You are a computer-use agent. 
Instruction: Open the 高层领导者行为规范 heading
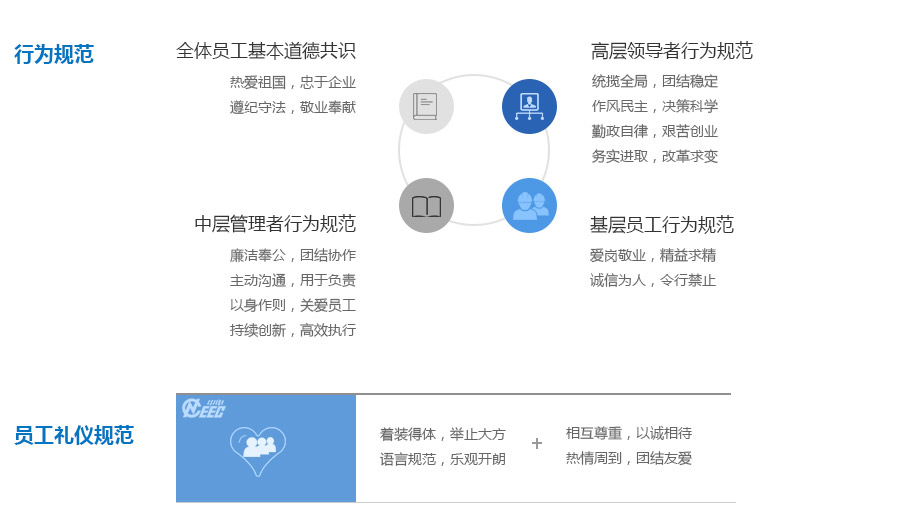[x=671, y=51]
